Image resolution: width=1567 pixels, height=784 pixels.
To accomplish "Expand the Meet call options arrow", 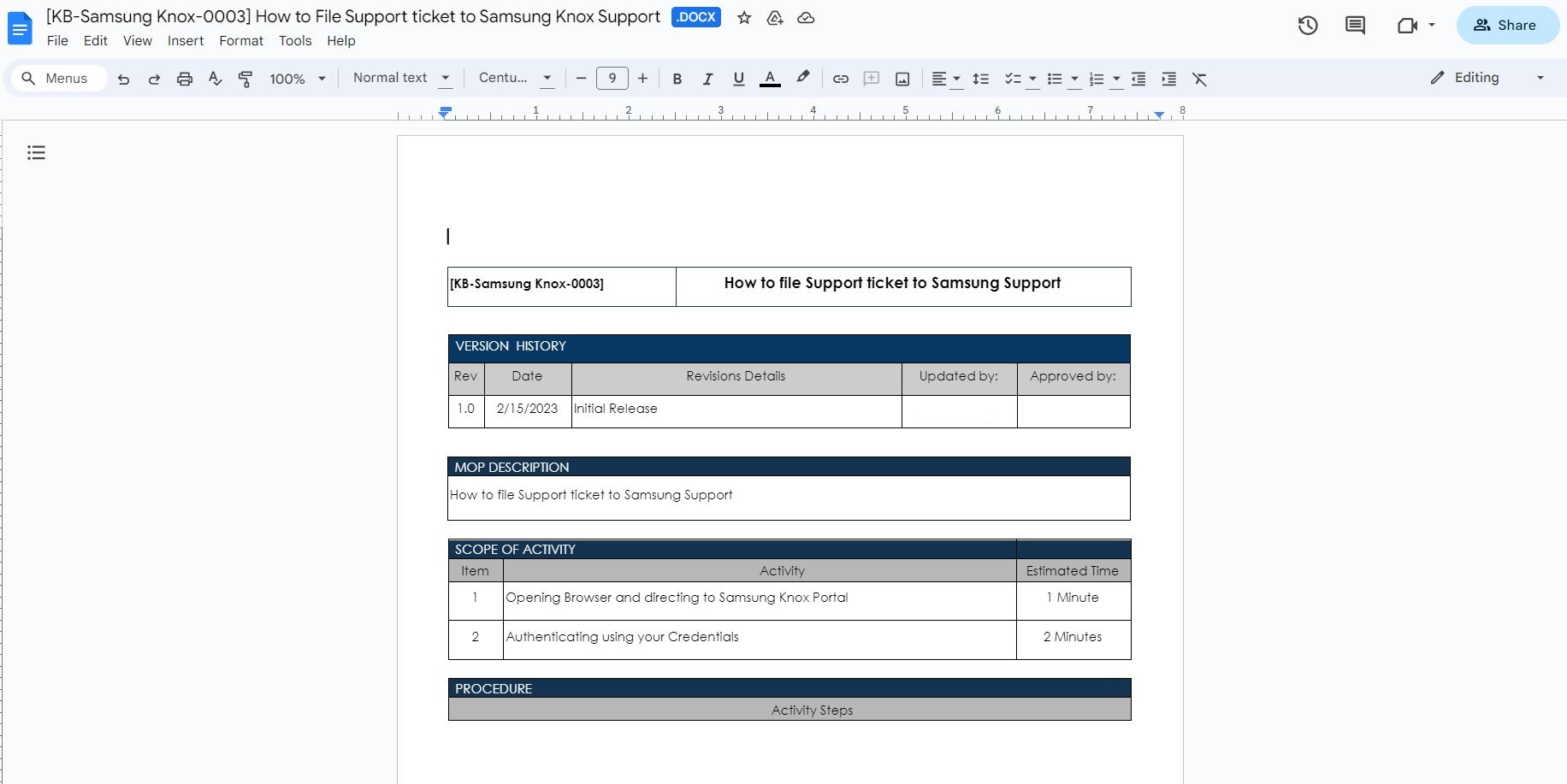I will [x=1432, y=26].
